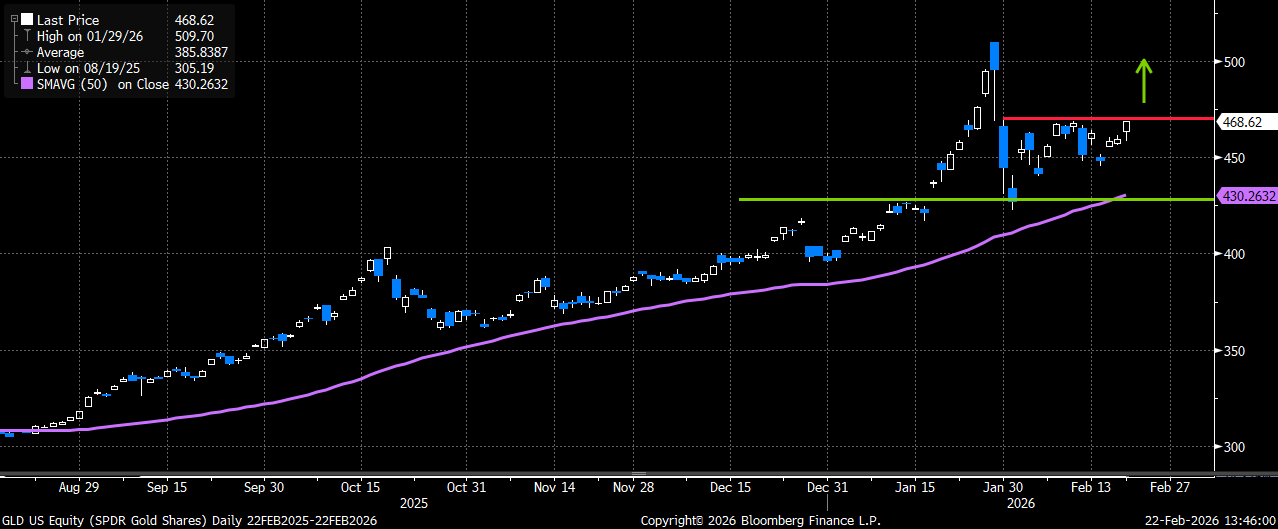Click the white Last Price color swatch
Viewport: 1278px width, 529px height.
[26, 19]
